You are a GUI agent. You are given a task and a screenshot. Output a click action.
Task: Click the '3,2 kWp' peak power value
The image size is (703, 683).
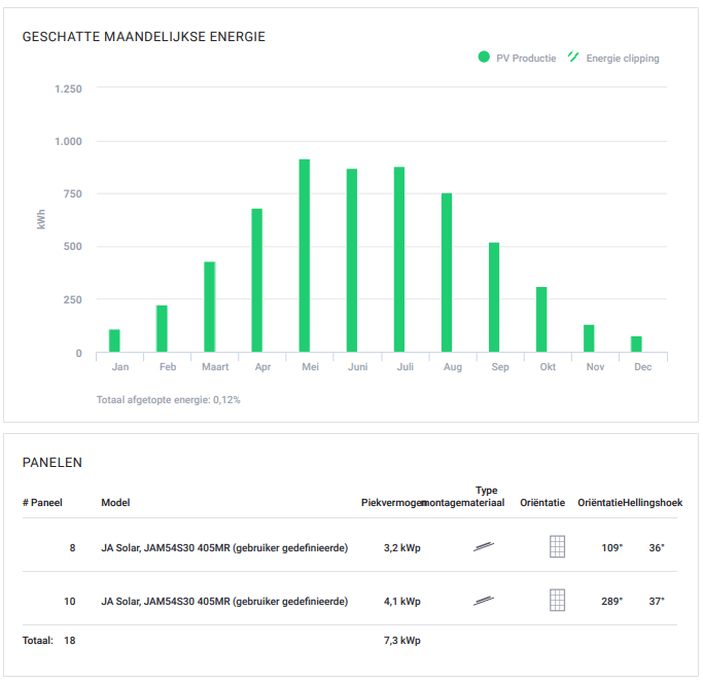[402, 548]
